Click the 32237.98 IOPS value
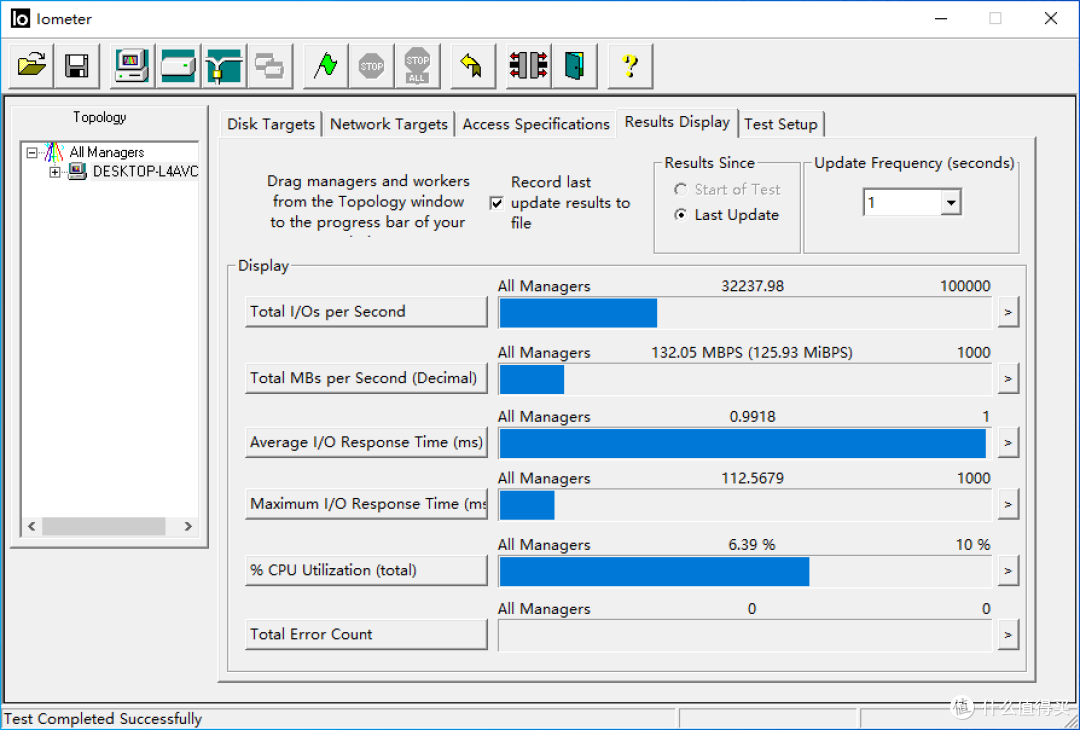1080x730 pixels. click(x=752, y=286)
